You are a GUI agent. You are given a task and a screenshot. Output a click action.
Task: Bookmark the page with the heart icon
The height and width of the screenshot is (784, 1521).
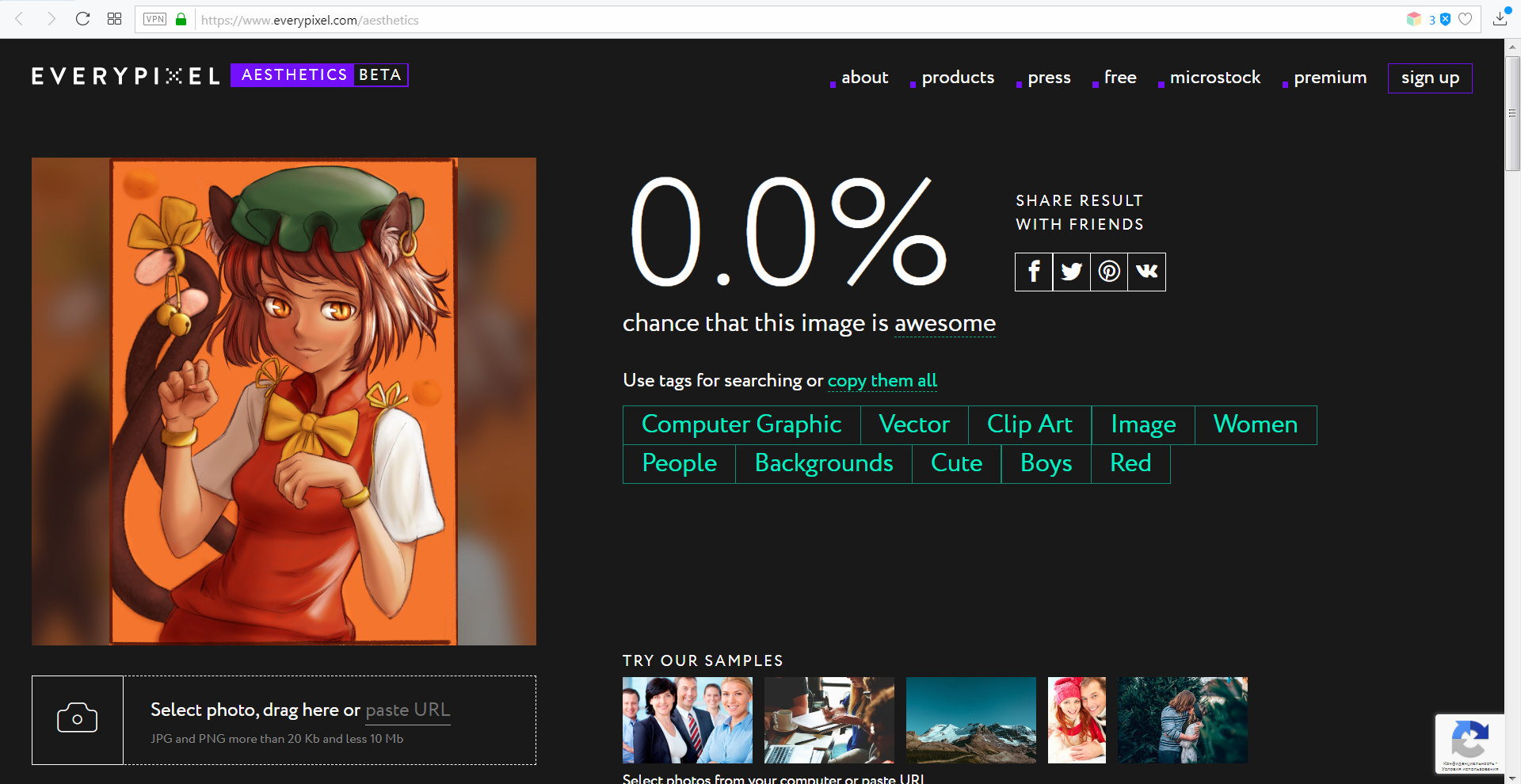pos(1466,19)
